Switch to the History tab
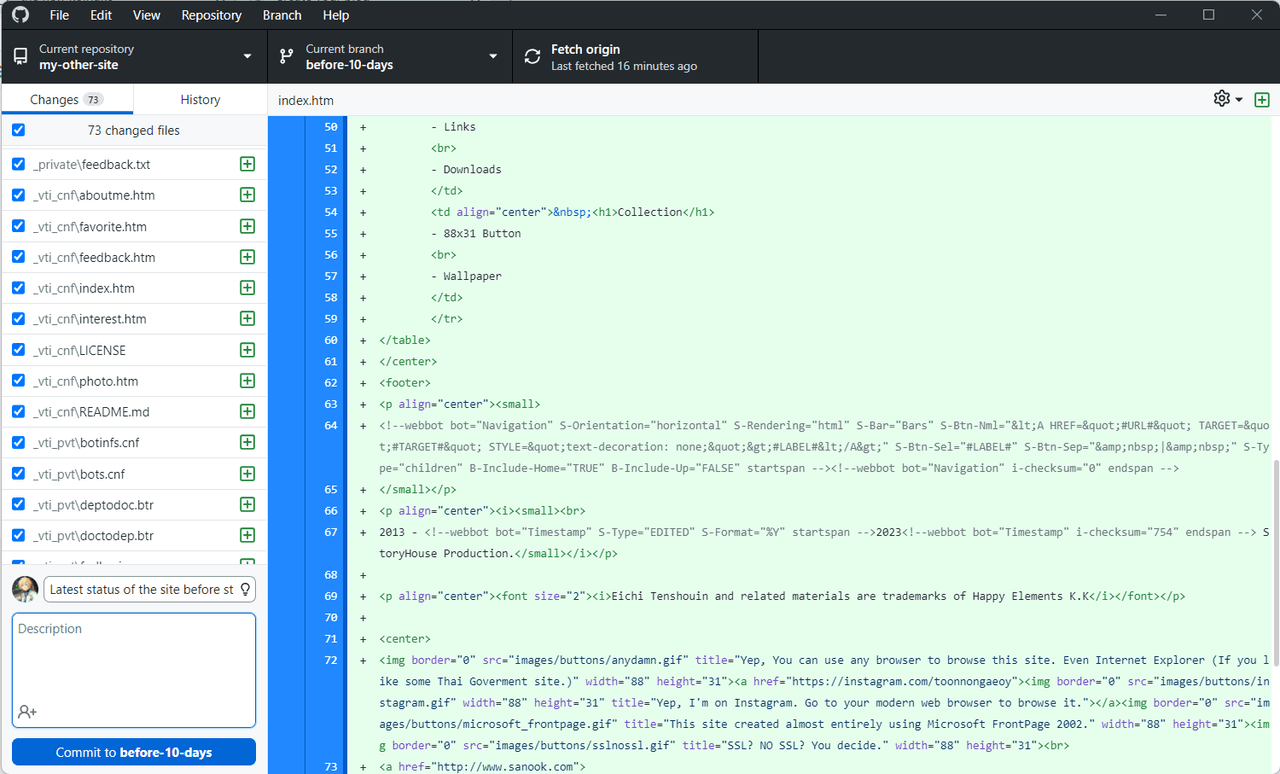This screenshot has height=774, width=1280. 200,100
